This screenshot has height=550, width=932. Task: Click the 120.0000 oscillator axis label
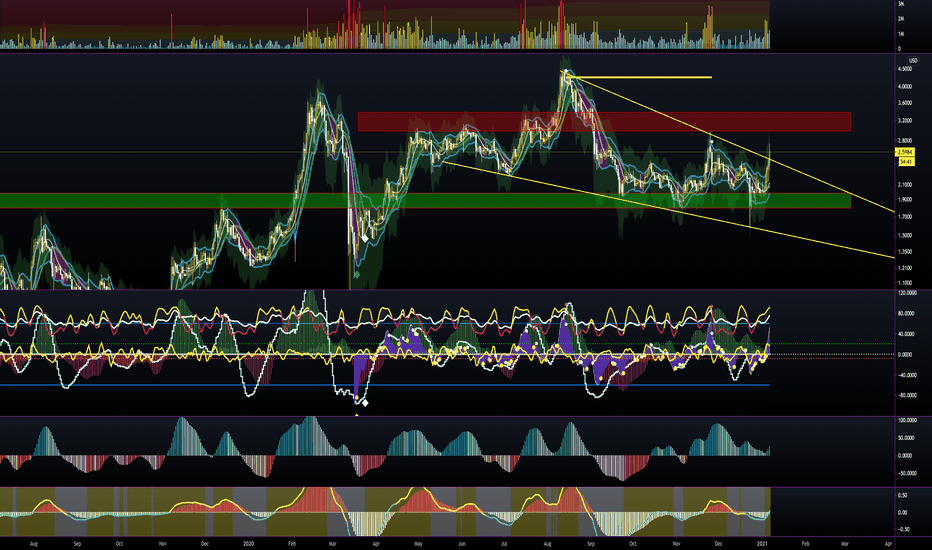906,293
